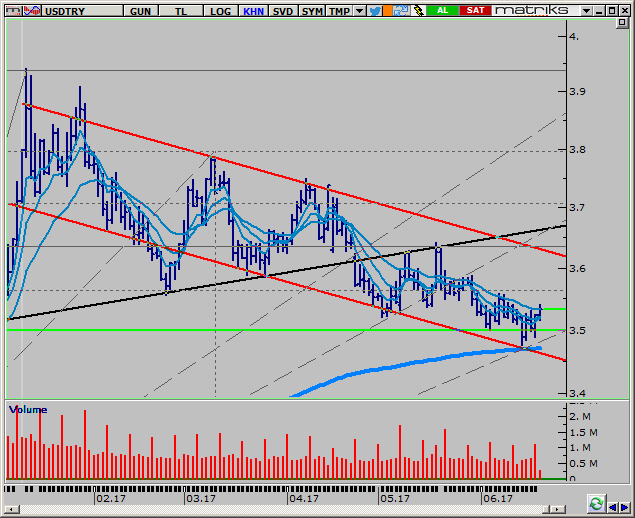The image size is (635, 518).
Task: Open the SYM menu
Action: pos(313,10)
